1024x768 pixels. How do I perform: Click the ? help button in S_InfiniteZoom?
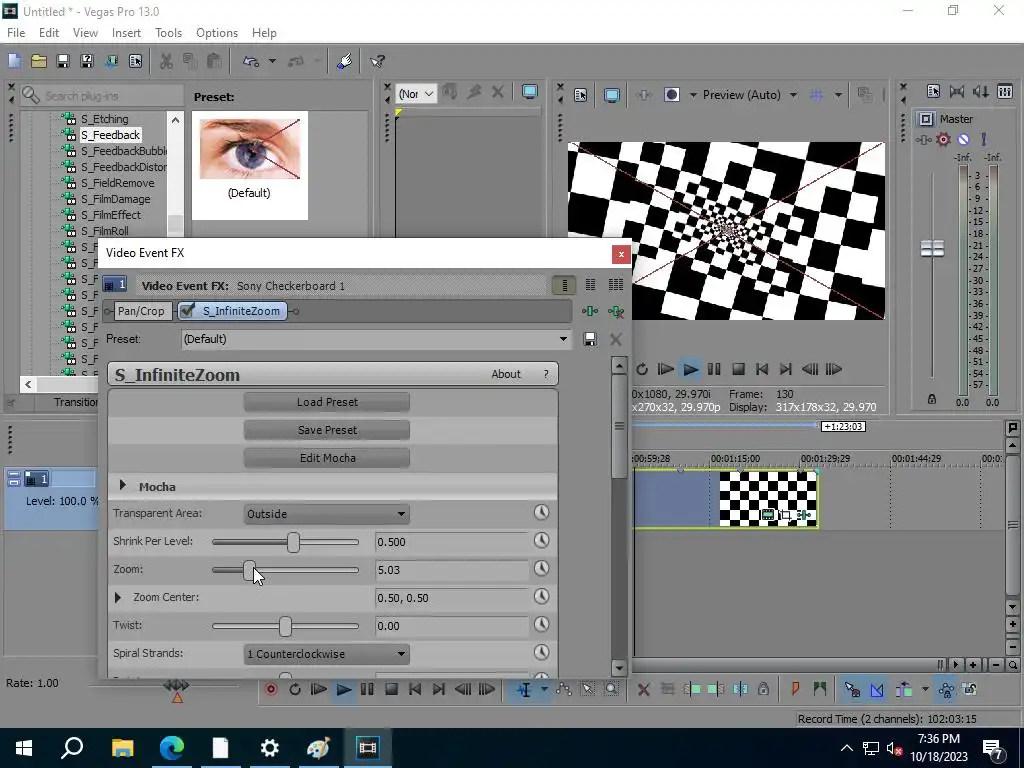point(546,374)
